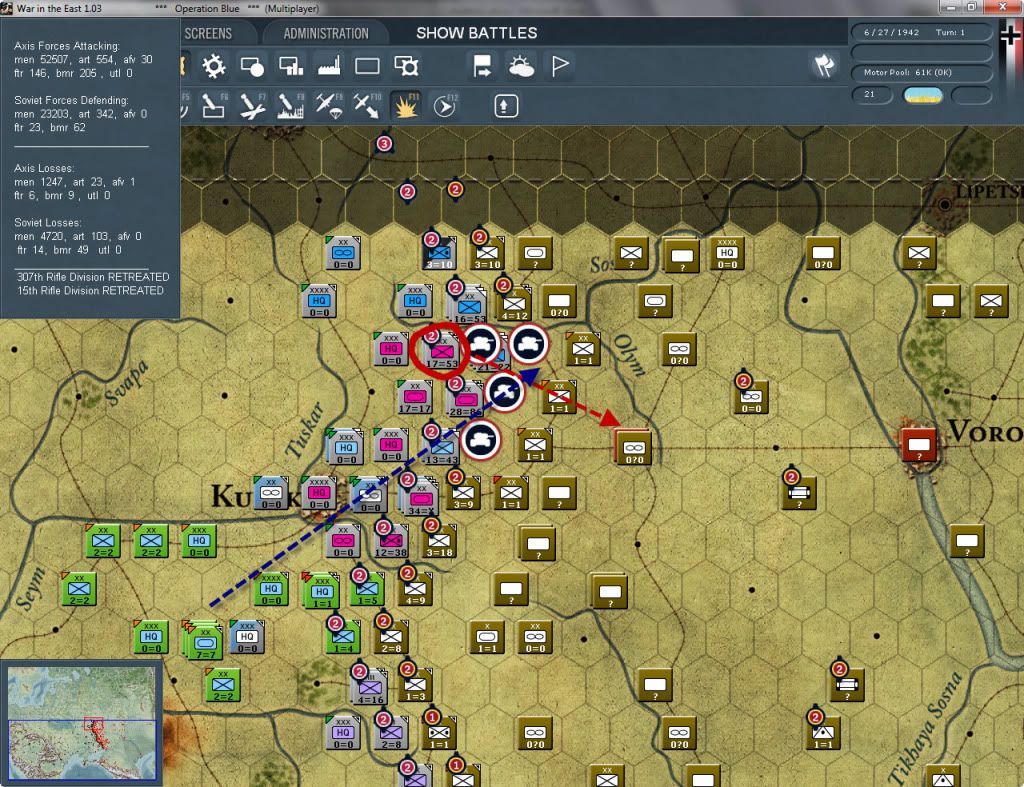Click the rectangle-with-circle map toolbar icon
Image resolution: width=1024 pixels, height=787 pixels.
(252, 66)
